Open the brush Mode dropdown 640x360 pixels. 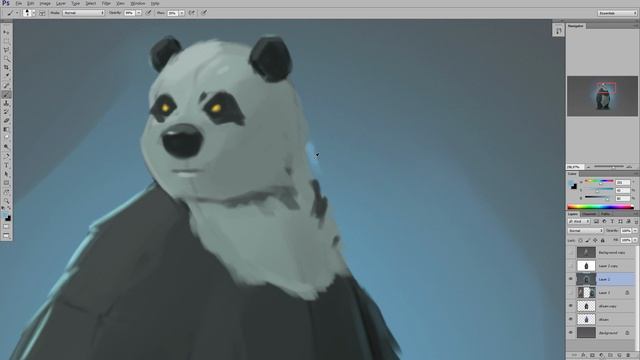83,13
